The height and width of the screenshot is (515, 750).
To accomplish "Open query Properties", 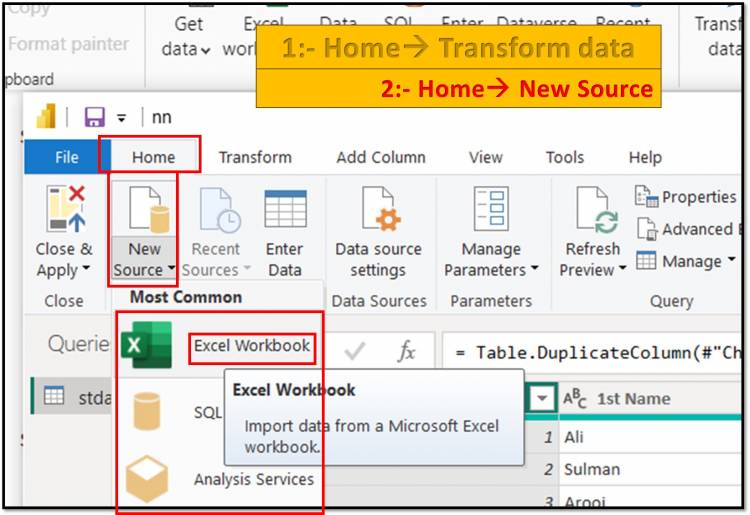I will point(685,197).
